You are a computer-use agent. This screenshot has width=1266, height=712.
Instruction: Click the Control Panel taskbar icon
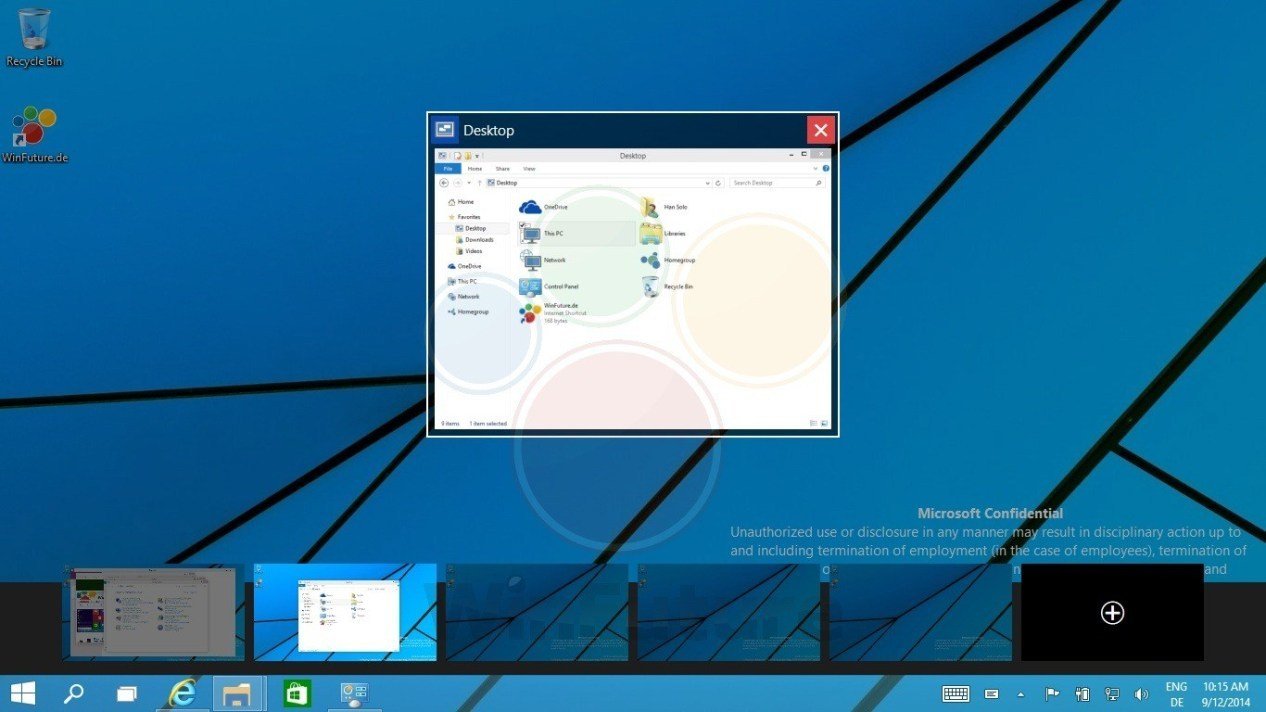(x=353, y=693)
